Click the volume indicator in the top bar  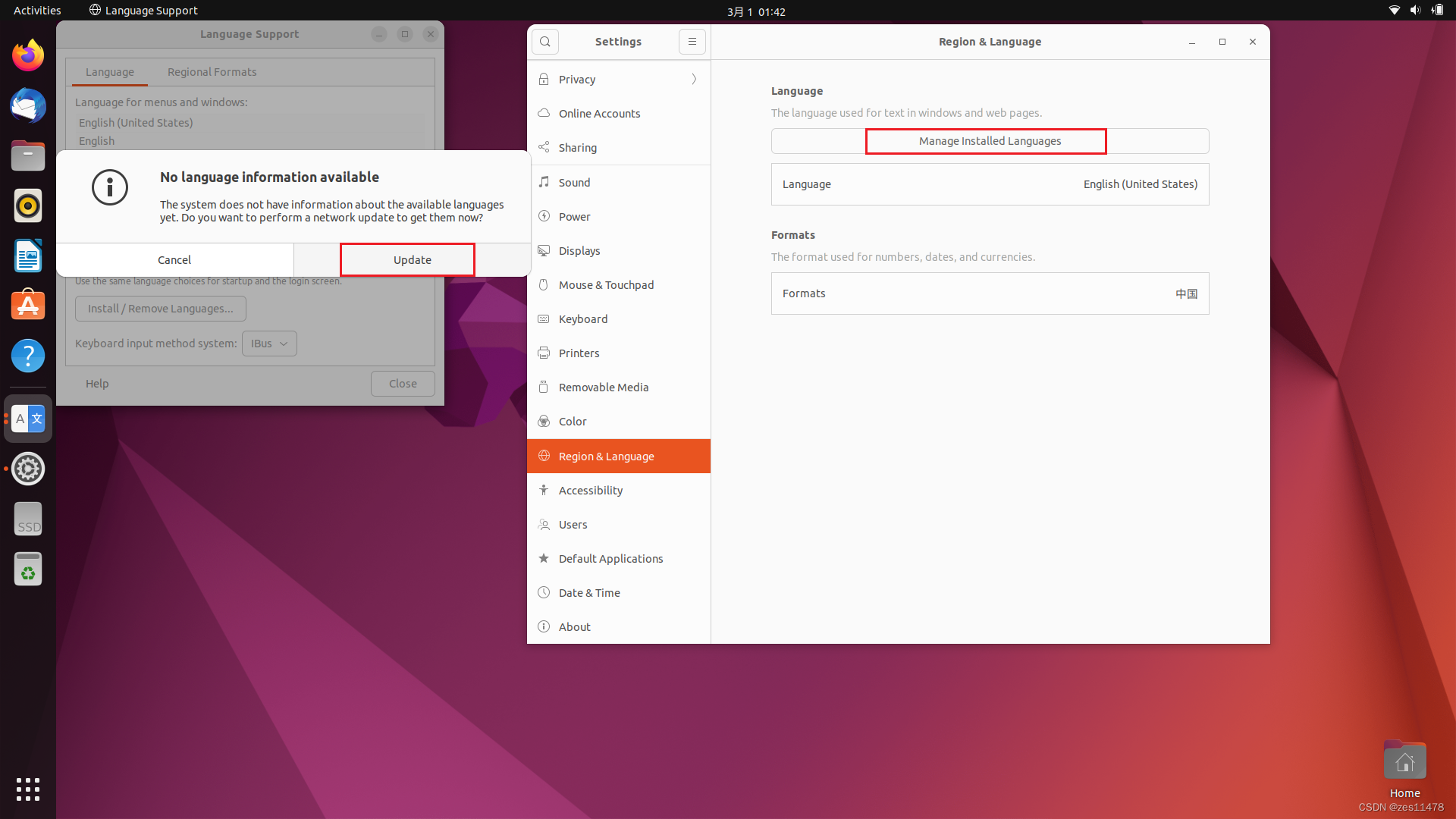point(1416,11)
